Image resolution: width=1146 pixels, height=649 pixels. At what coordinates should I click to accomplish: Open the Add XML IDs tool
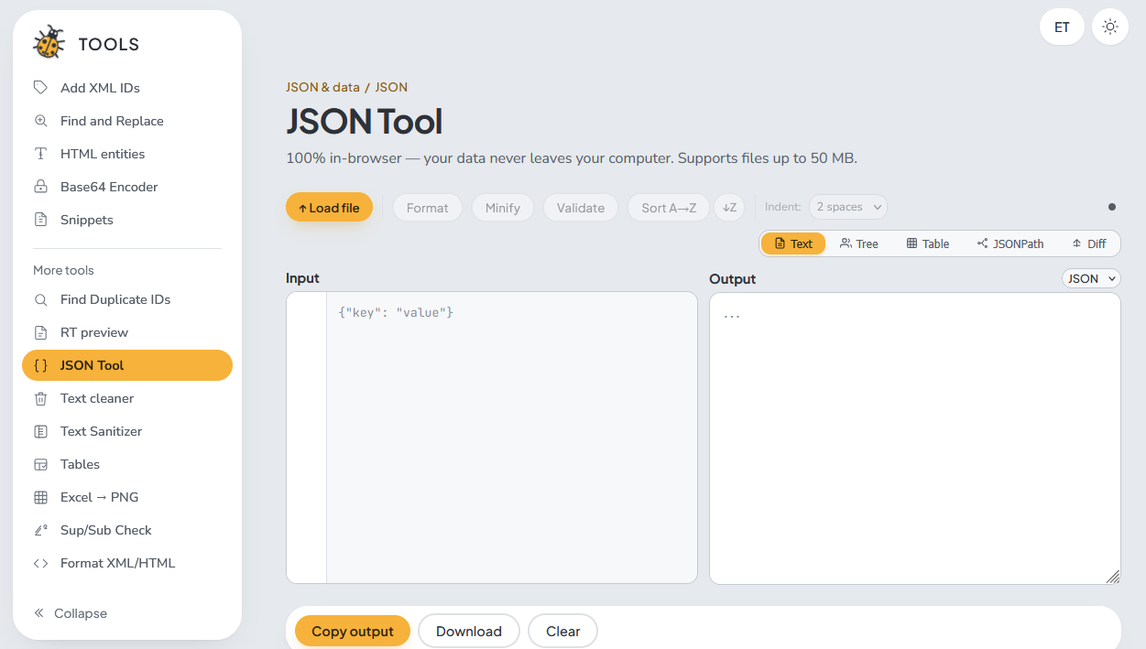click(x=127, y=88)
